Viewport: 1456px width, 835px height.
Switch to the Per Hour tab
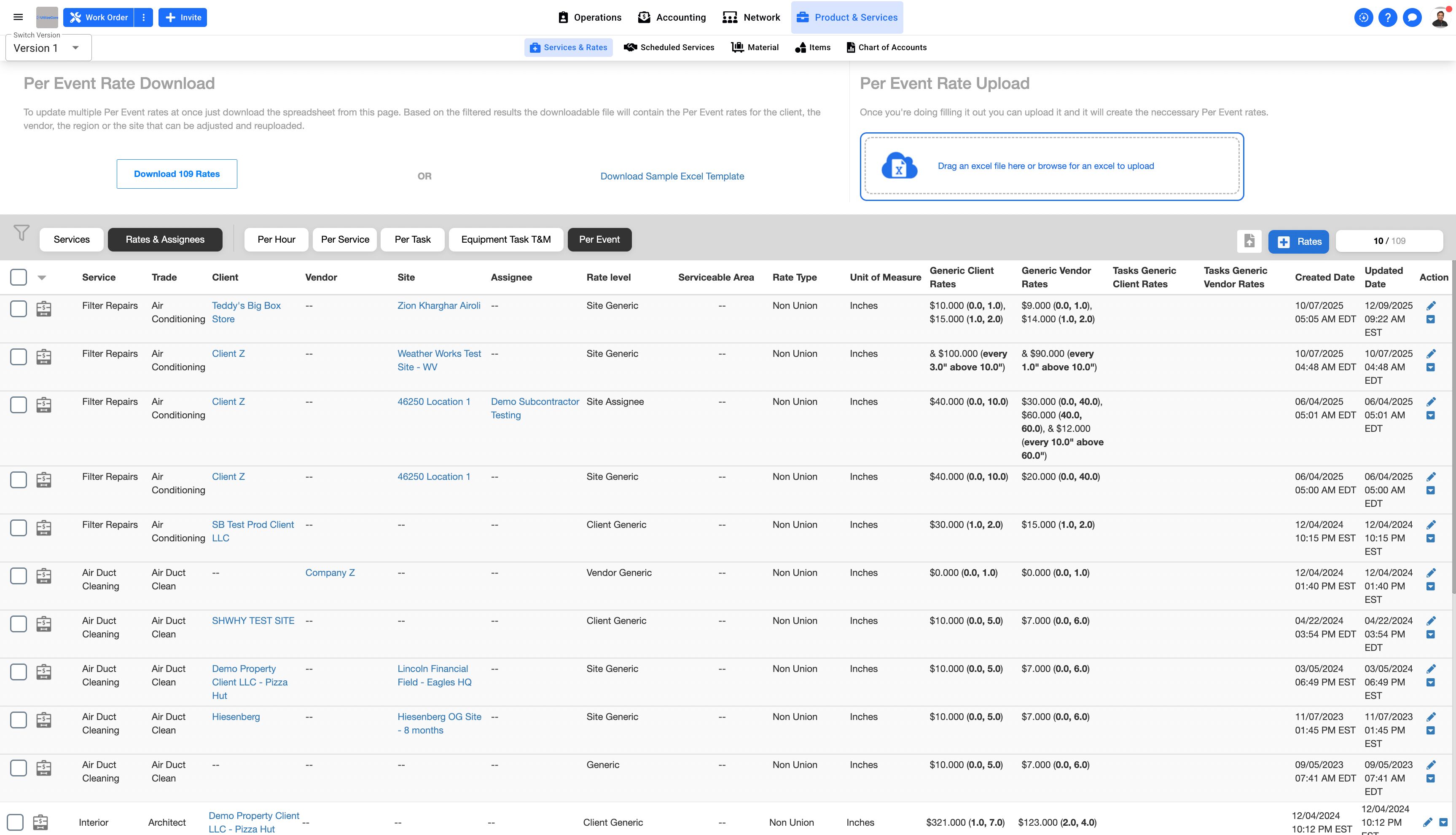[x=276, y=240]
